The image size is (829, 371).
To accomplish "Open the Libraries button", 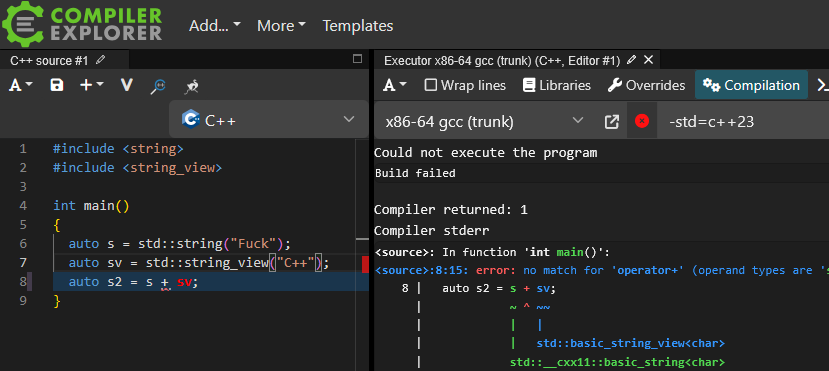I will click(x=556, y=85).
